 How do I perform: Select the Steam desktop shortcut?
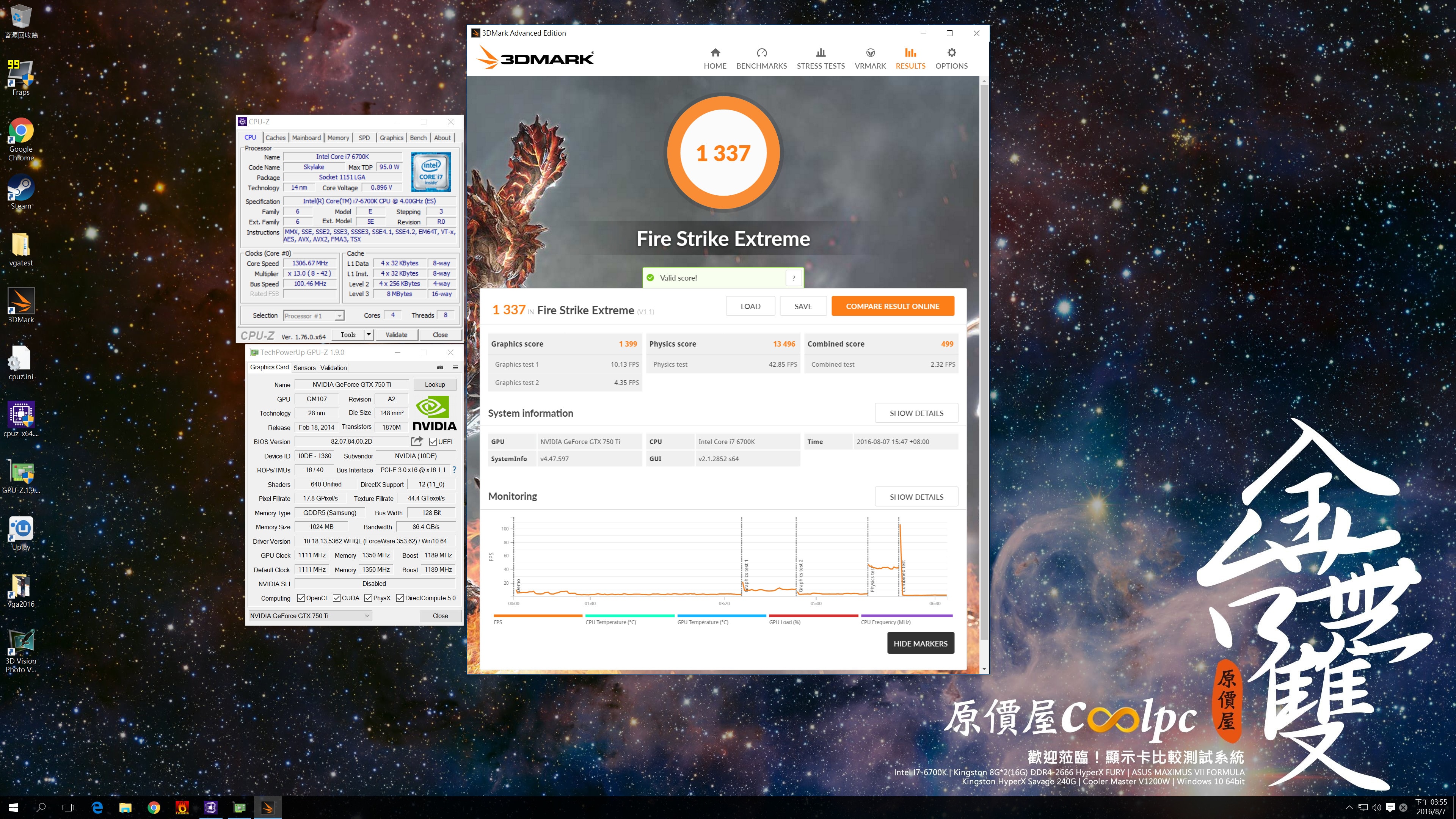coord(21,192)
